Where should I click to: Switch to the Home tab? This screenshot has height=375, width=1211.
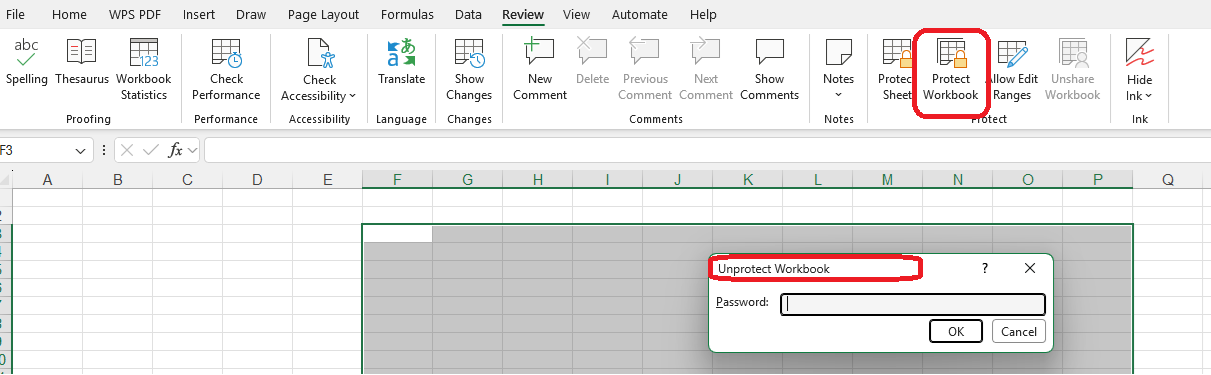click(x=69, y=15)
